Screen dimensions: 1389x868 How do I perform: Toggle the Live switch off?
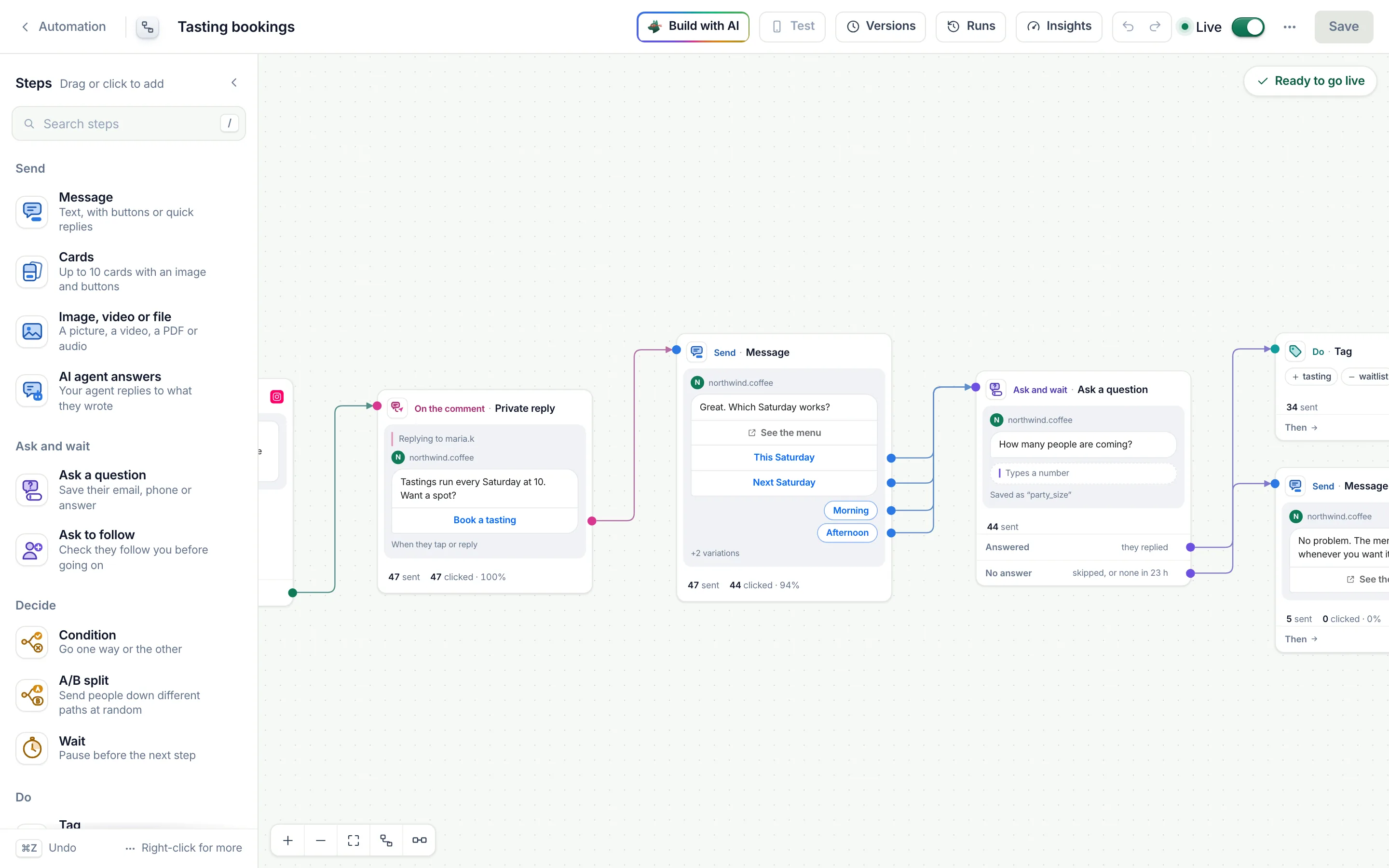pos(1248,27)
